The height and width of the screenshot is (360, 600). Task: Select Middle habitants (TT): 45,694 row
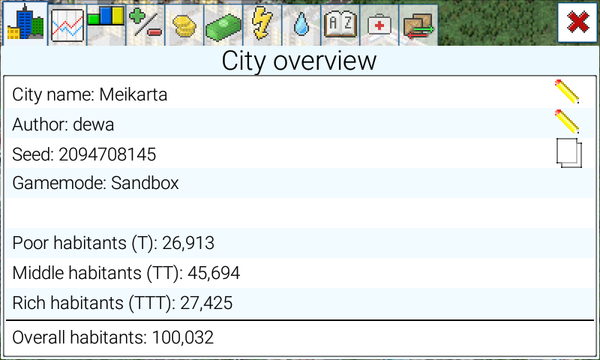click(300, 273)
